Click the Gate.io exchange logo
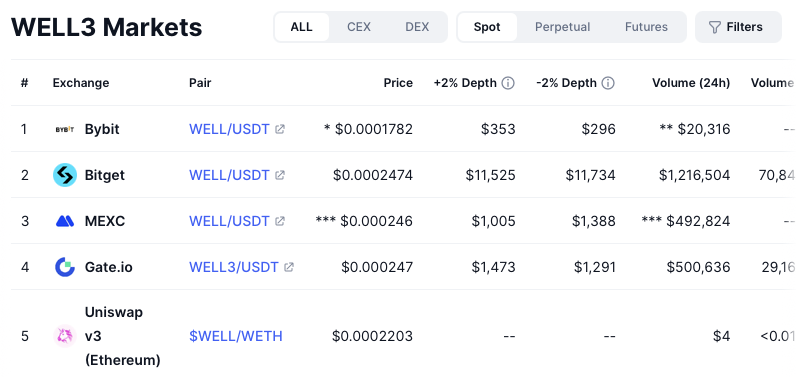796x377 pixels. pos(64,267)
